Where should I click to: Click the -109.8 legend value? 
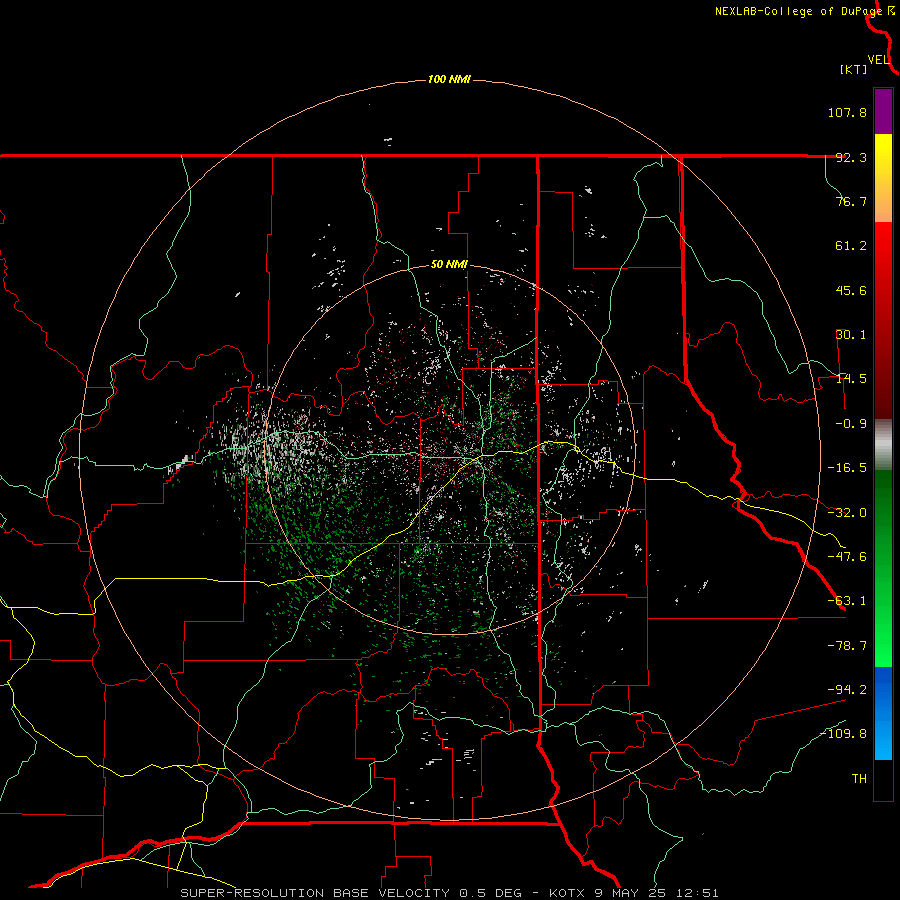pos(843,734)
